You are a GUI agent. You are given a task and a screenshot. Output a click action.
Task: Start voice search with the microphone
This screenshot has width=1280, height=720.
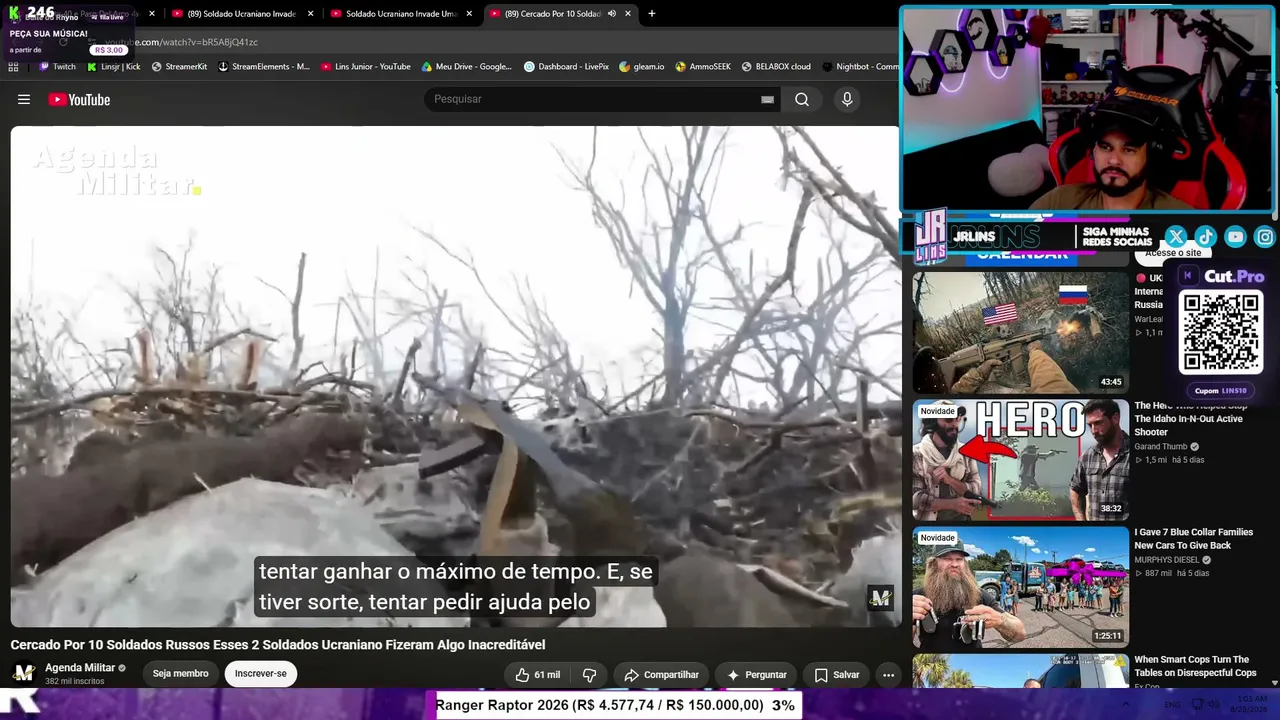[847, 99]
